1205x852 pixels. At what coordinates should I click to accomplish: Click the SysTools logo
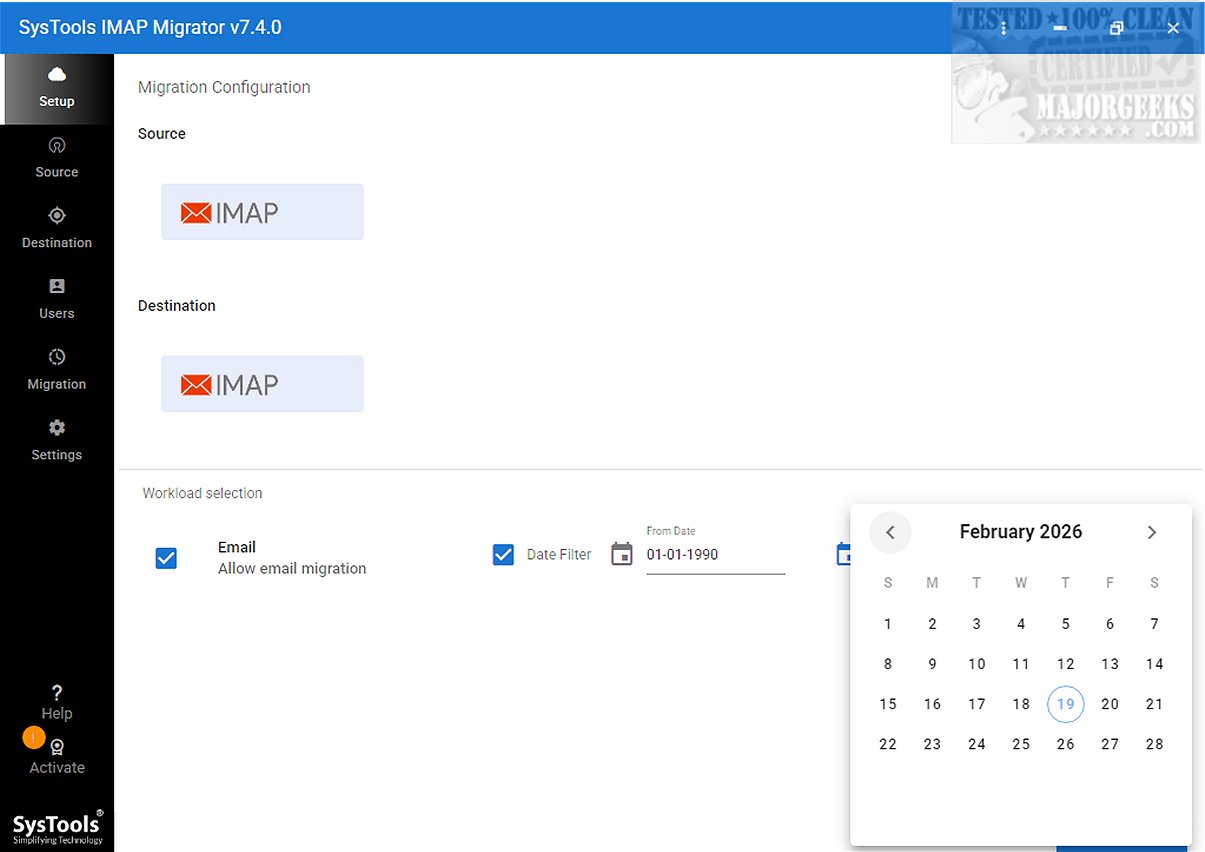[57, 827]
